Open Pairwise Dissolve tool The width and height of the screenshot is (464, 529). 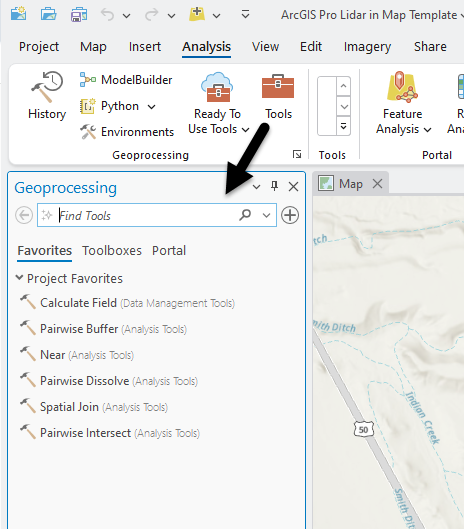[x=108, y=381]
